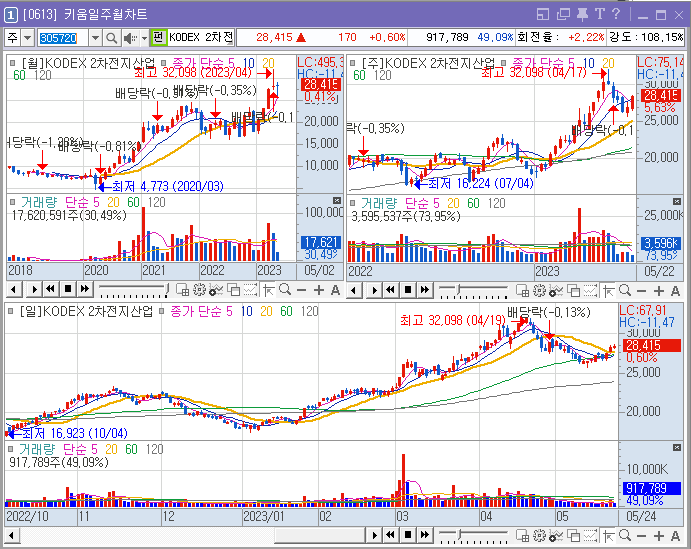This screenshot has width=691, height=549.
Task: Click weekly chart data table icon
Action: 522,291
